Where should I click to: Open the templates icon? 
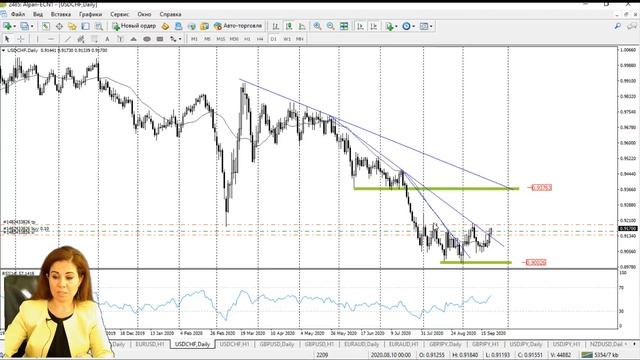(424, 26)
